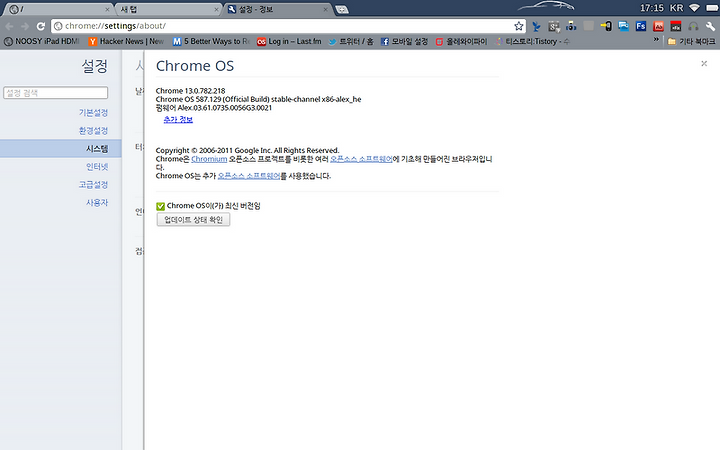Viewport: 720px width, 450px height.
Task: Open the Facebook 모바일 설정 bookmark
Action: pyautogui.click(x=404, y=41)
